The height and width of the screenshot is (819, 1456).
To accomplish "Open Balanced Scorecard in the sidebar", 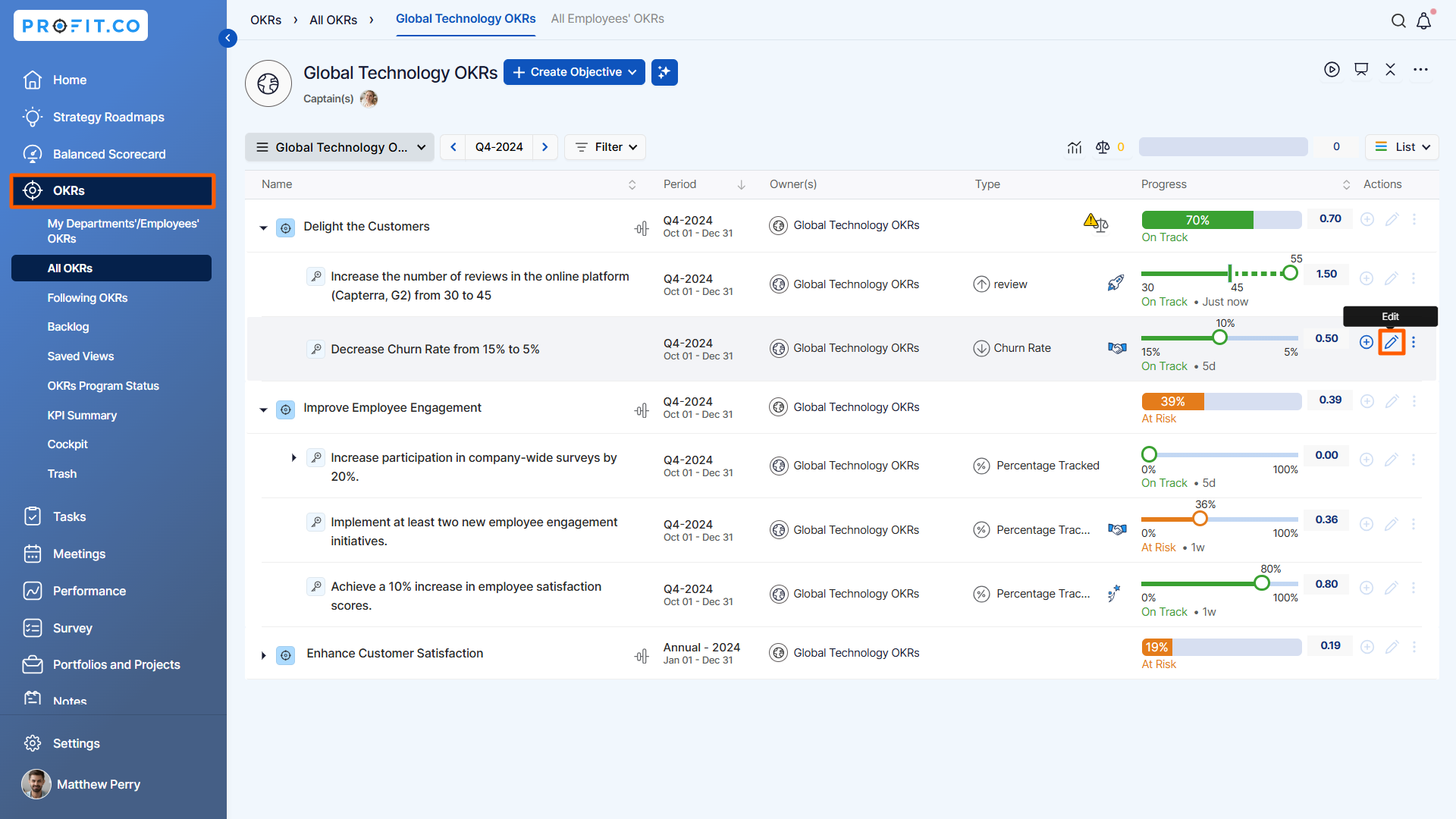I will pos(108,154).
